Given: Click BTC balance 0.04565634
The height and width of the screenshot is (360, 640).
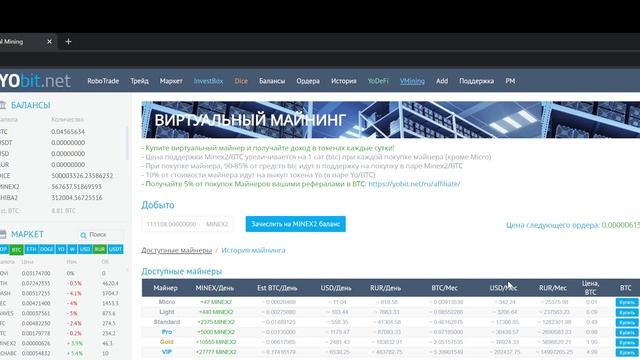Looking at the screenshot, I should (68, 132).
